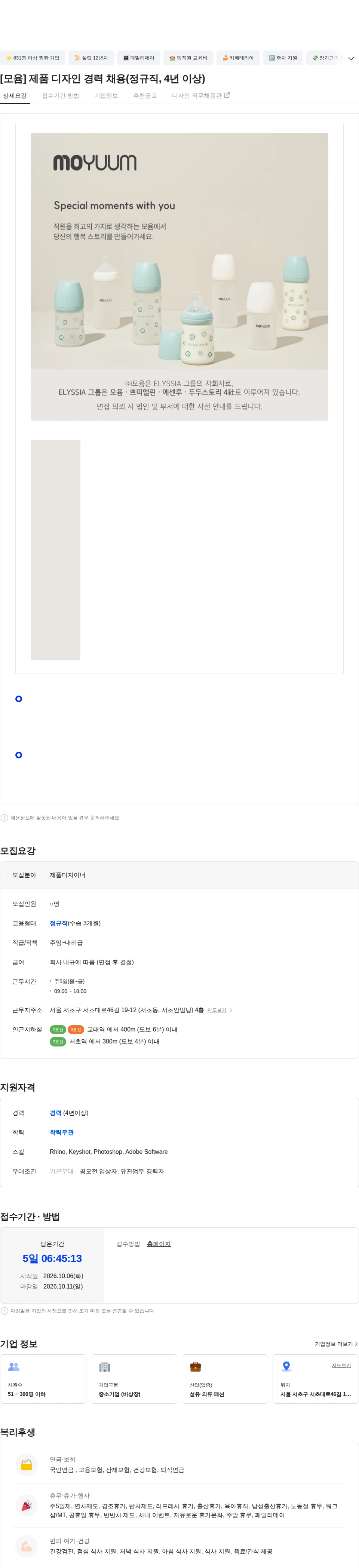Click the remaining time 5일 06:45:13

pyautogui.click(x=52, y=1258)
